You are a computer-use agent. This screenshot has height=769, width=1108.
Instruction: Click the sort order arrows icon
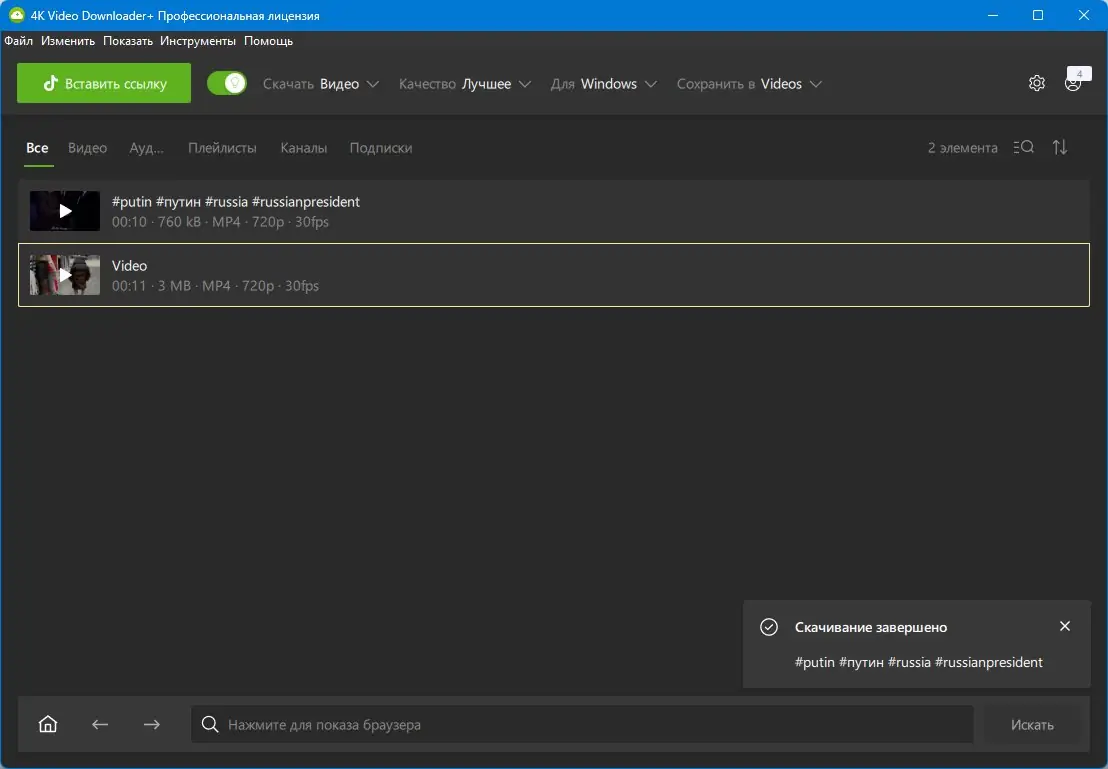(1060, 147)
